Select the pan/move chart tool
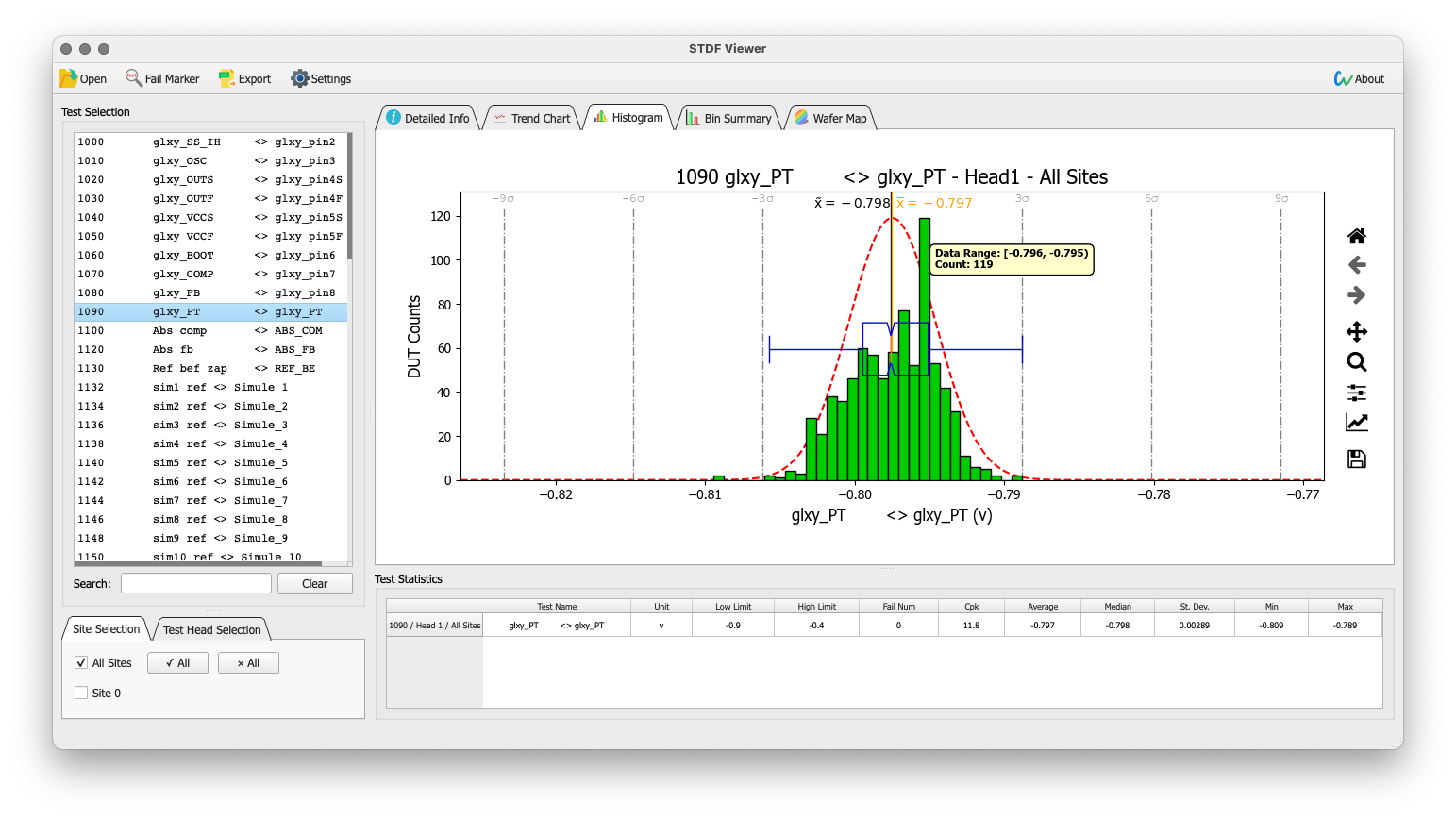This screenshot has width=1456, height=819. tap(1357, 331)
